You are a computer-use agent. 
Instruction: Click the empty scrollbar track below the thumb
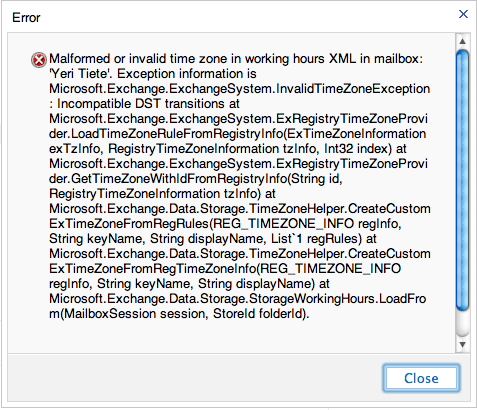pyautogui.click(x=462, y=325)
